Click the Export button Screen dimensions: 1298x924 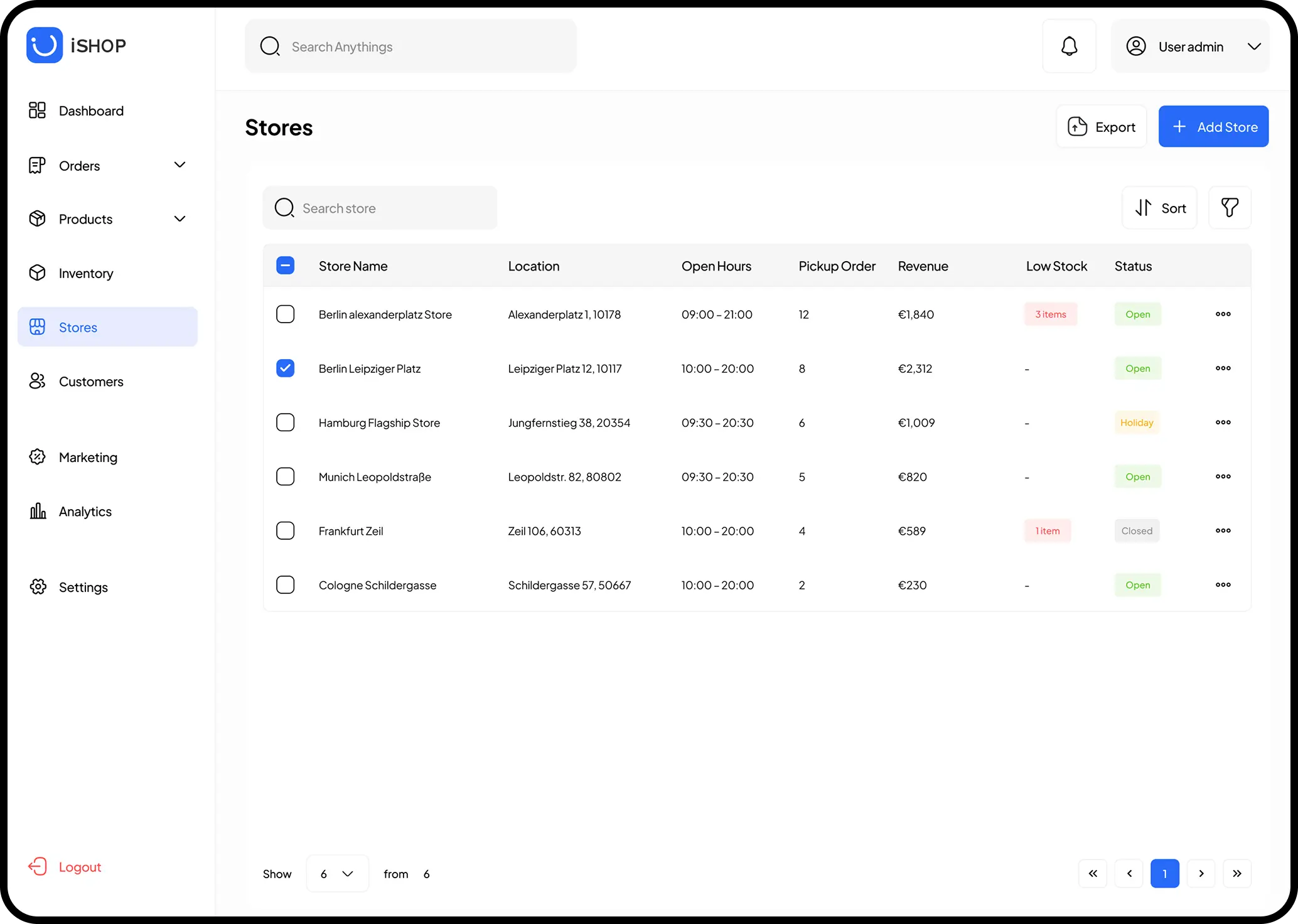pyautogui.click(x=1102, y=127)
